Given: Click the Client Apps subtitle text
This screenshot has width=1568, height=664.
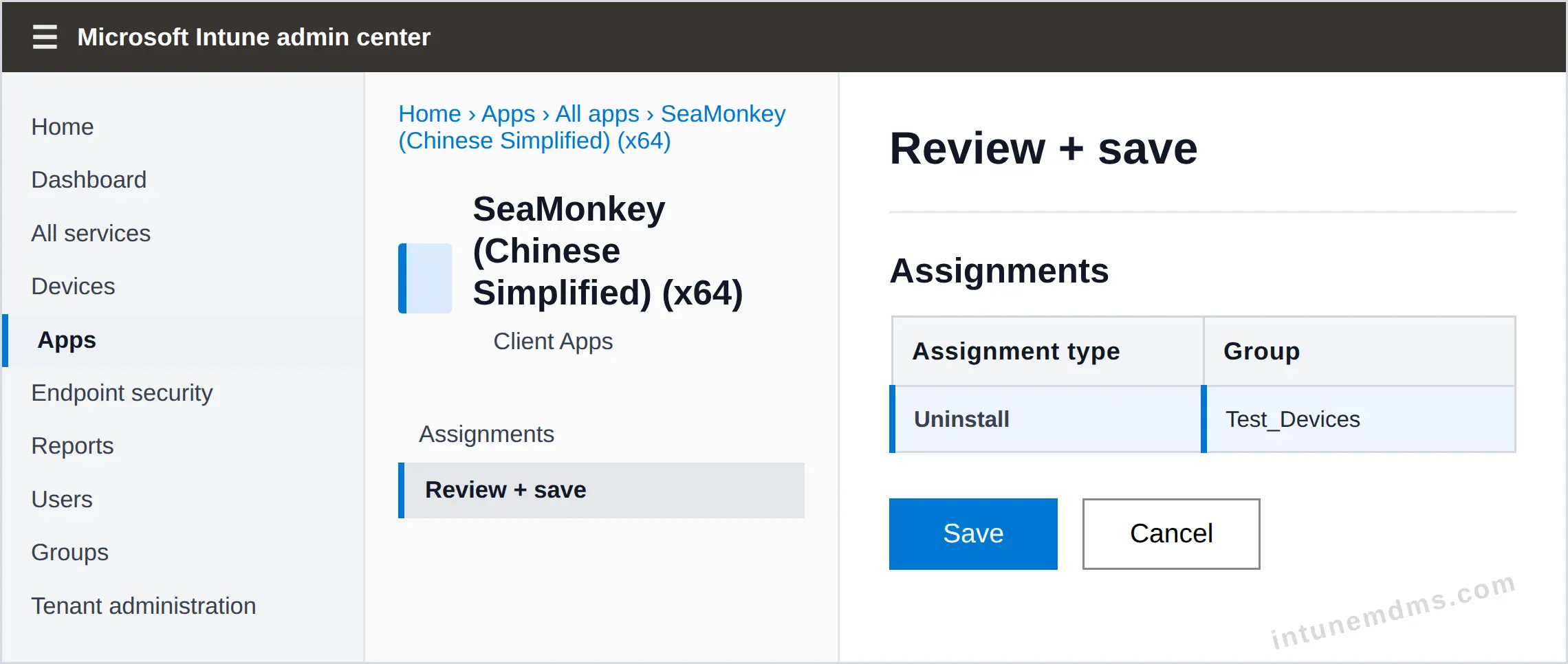Looking at the screenshot, I should pyautogui.click(x=553, y=342).
